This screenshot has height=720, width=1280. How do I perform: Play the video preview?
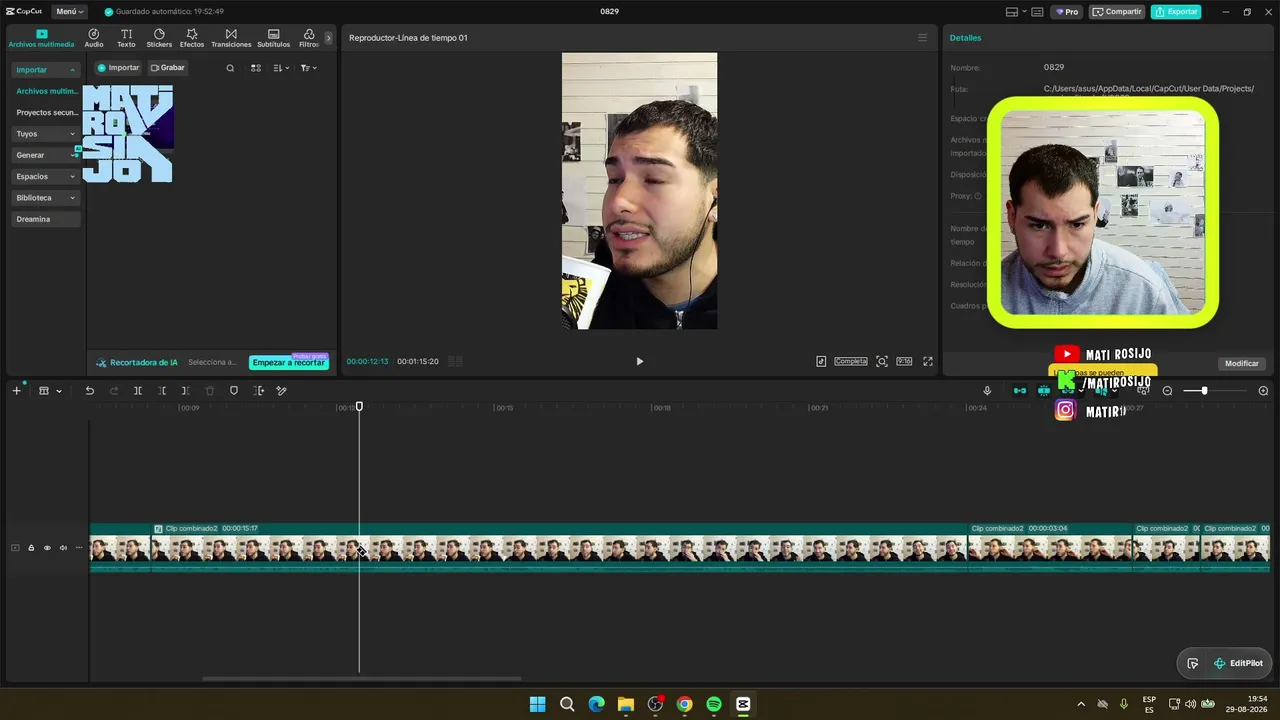coord(640,361)
